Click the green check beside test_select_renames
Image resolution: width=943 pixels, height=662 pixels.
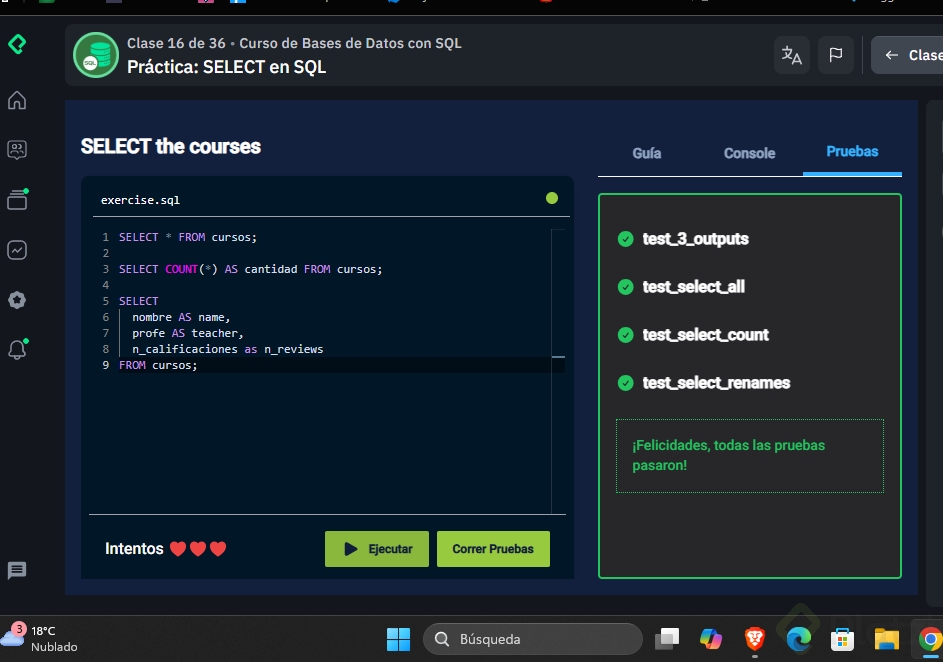coord(625,383)
